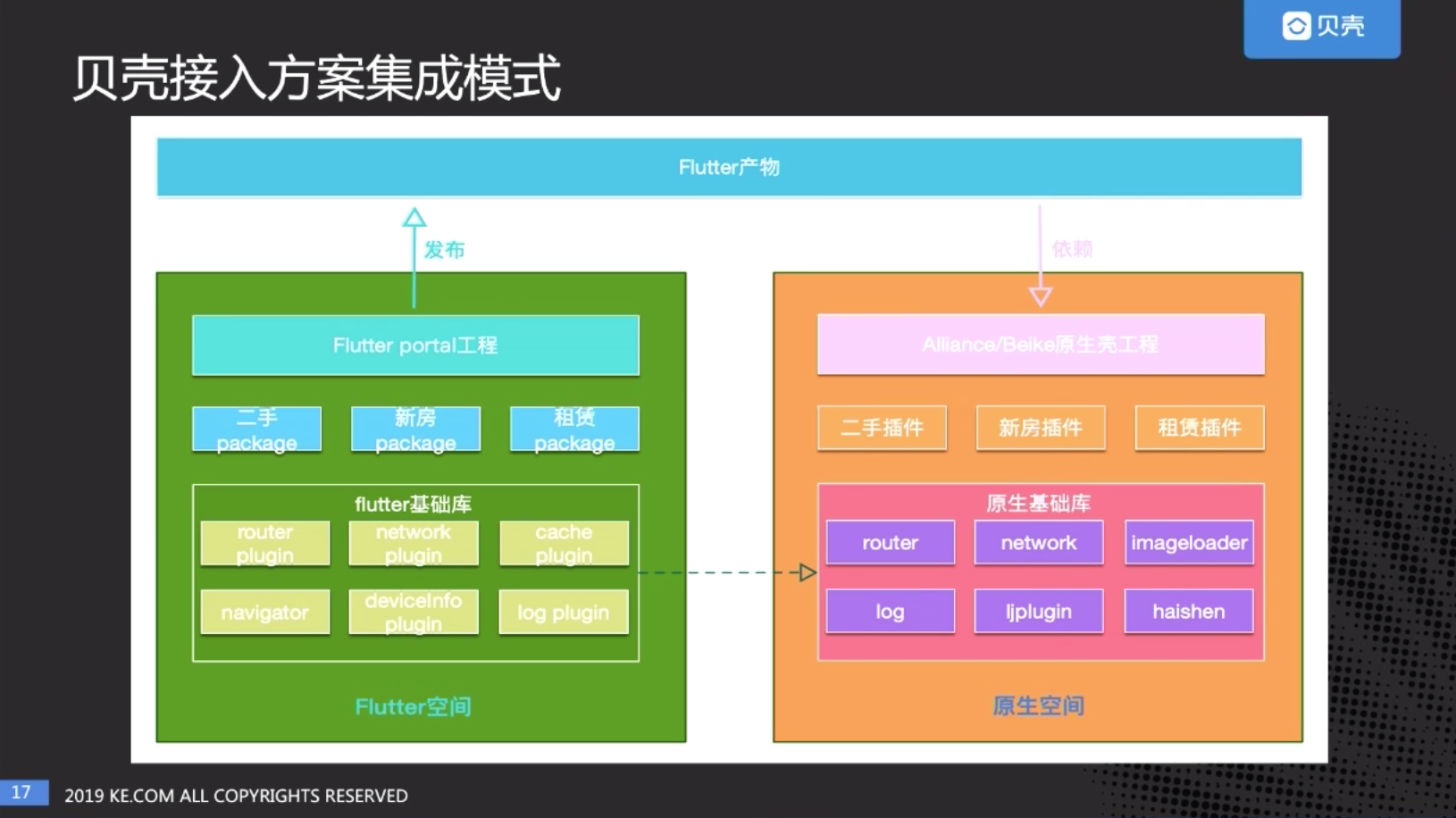Click the slide page number 17
This screenshot has height=818, width=1456.
pyautogui.click(x=21, y=792)
